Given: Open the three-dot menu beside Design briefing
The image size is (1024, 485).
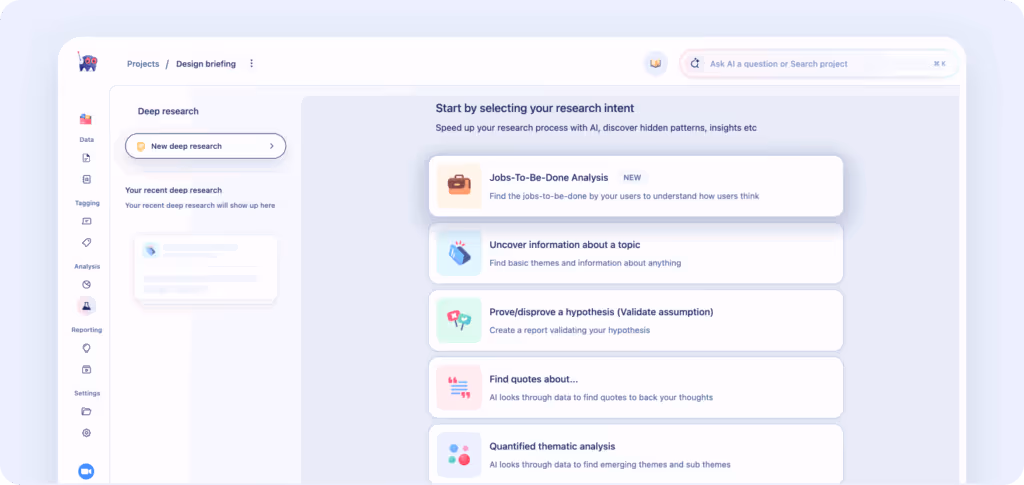Looking at the screenshot, I should pyautogui.click(x=251, y=63).
